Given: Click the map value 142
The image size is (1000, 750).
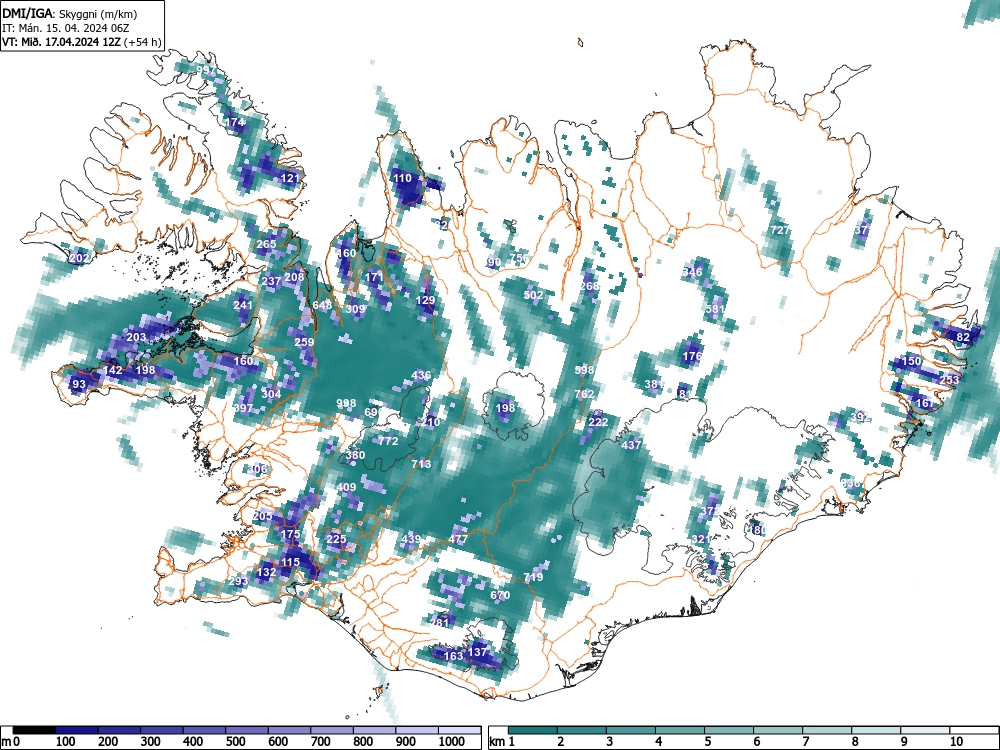Looking at the screenshot, I should pyautogui.click(x=113, y=370).
